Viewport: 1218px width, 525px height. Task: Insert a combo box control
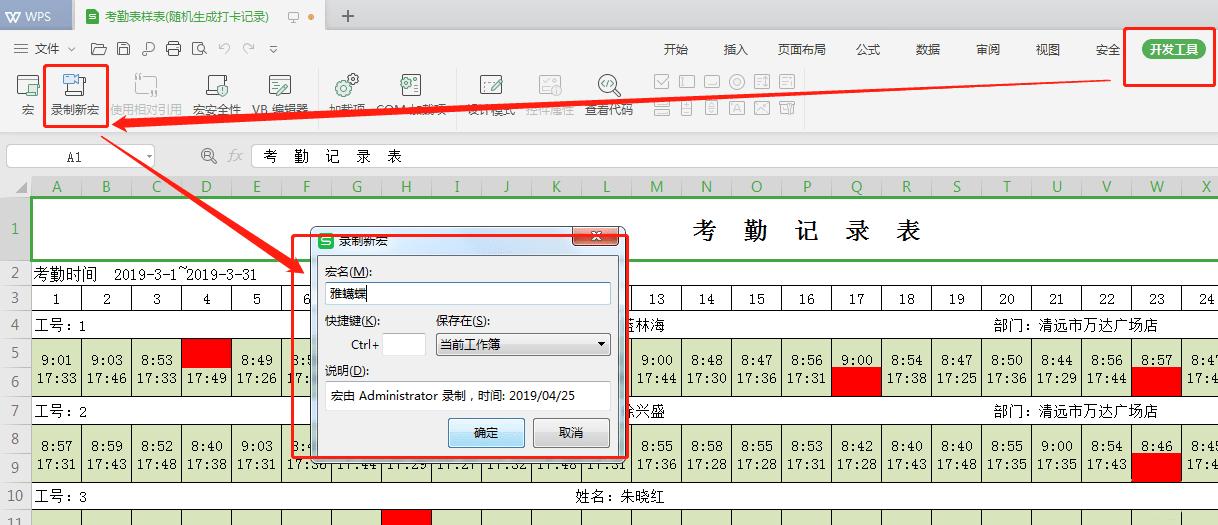(787, 82)
